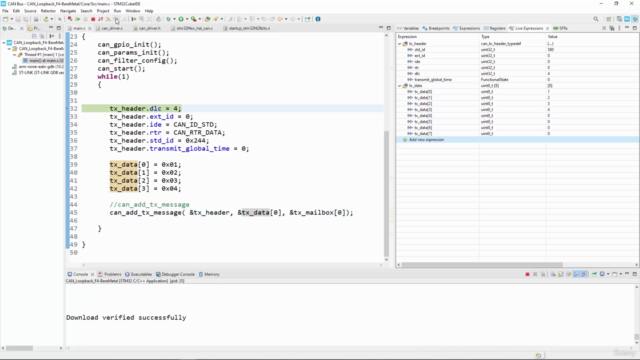This screenshot has height=360, width=640.
Task: Switch to the stm32f4xx_hal_can.c editor tab
Action: (192, 28)
